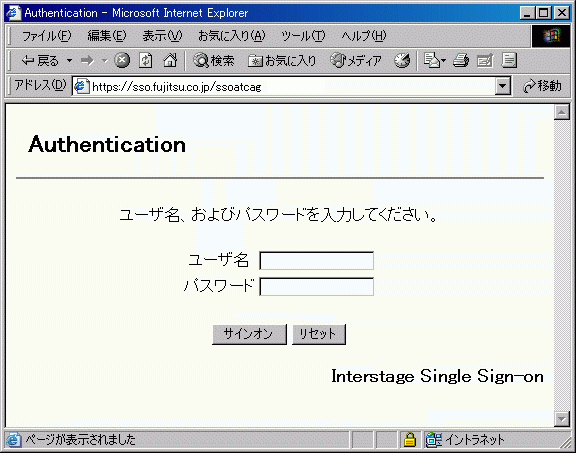Click the ページが表示されました status text

click(x=80, y=440)
